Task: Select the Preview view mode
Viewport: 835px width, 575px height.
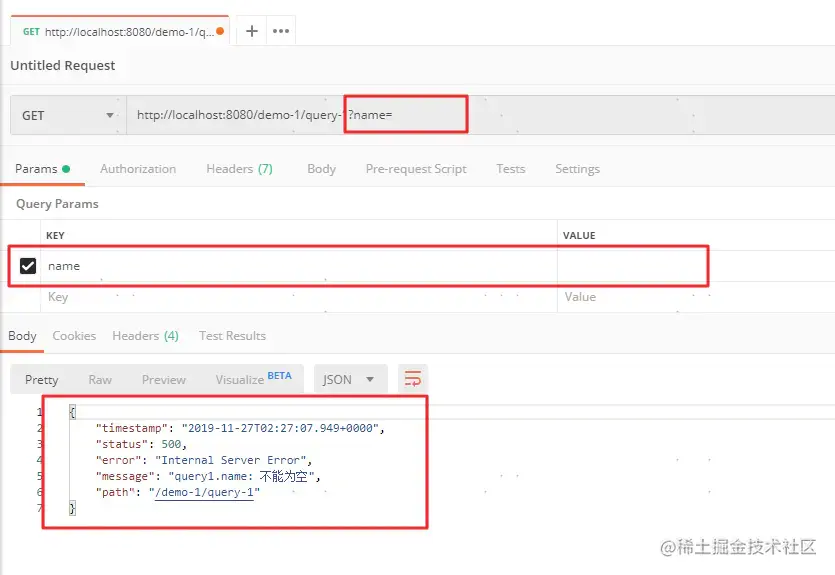Action: click(x=163, y=380)
